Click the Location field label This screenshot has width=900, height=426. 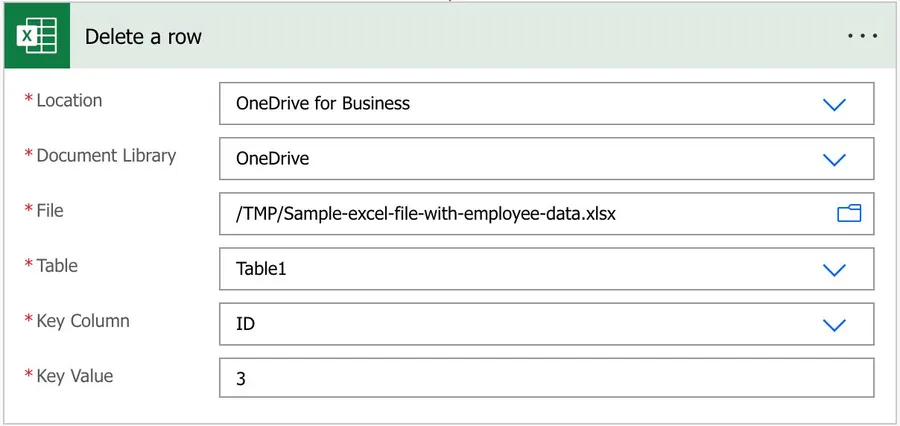[x=69, y=100]
